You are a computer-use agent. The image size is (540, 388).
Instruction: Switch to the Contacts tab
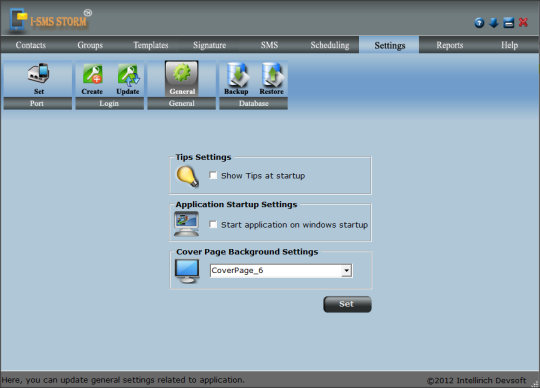[31, 45]
